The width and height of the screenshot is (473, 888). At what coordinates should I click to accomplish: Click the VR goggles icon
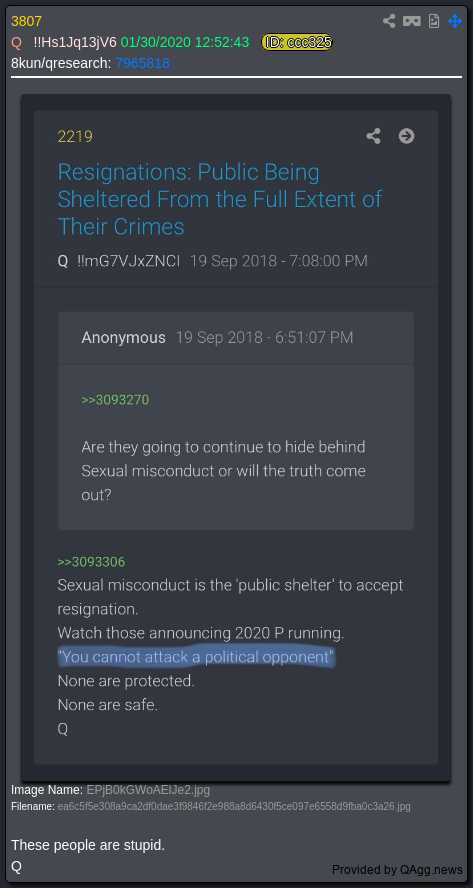pos(412,21)
